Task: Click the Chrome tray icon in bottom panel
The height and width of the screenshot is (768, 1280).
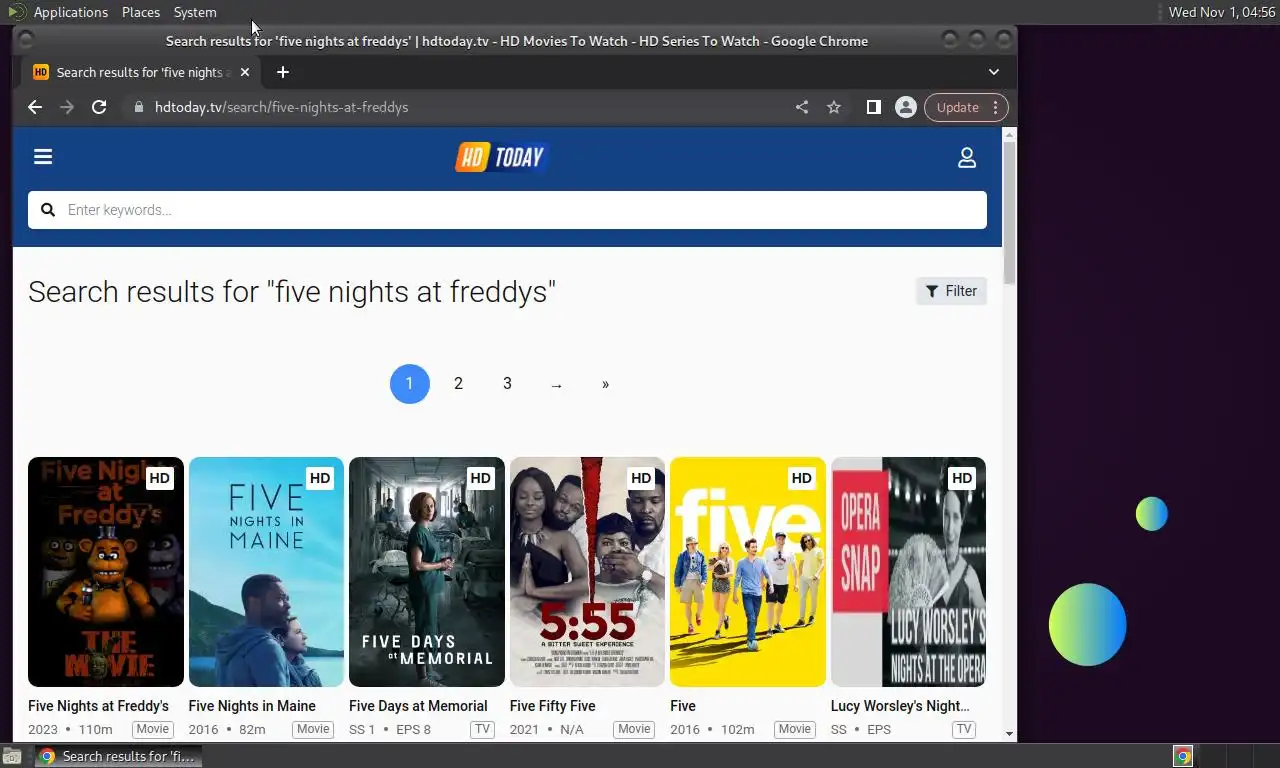Action: click(x=1183, y=756)
